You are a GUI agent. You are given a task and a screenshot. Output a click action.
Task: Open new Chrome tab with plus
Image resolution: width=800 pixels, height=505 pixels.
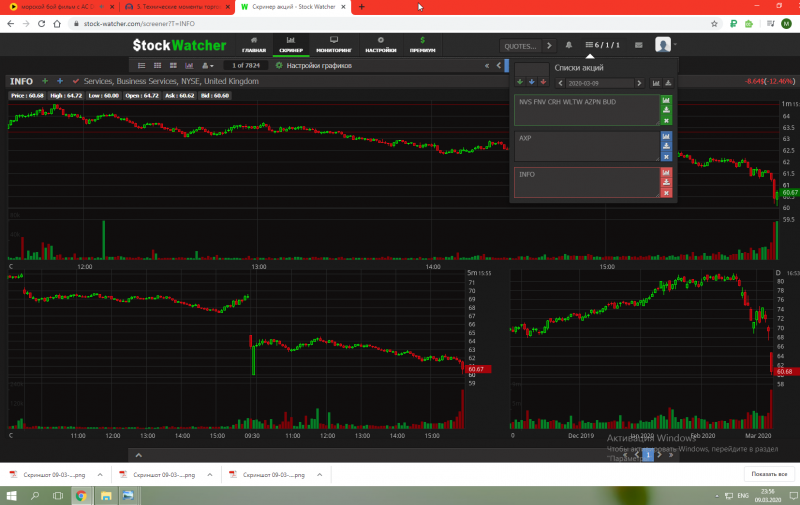361,7
